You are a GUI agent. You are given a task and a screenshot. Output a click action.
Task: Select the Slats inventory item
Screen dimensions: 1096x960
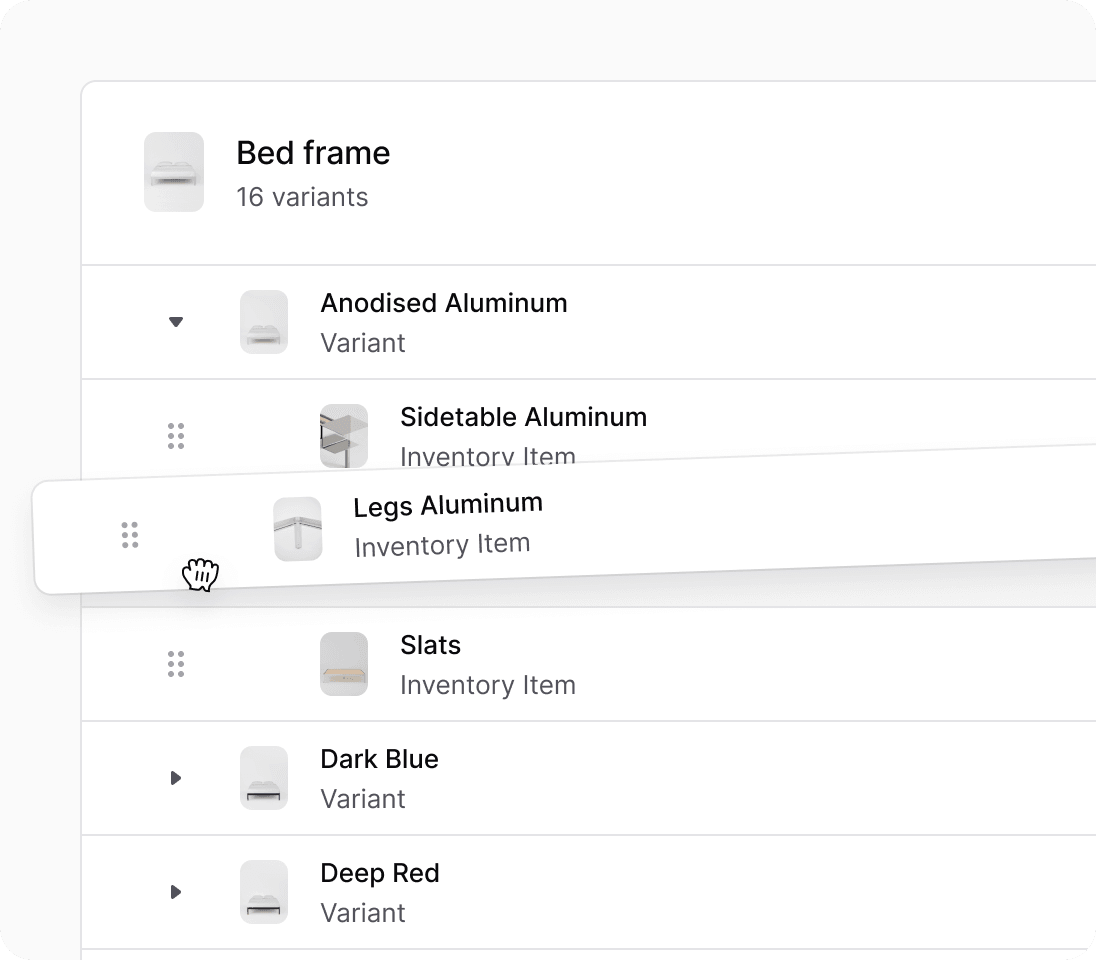pyautogui.click(x=431, y=645)
